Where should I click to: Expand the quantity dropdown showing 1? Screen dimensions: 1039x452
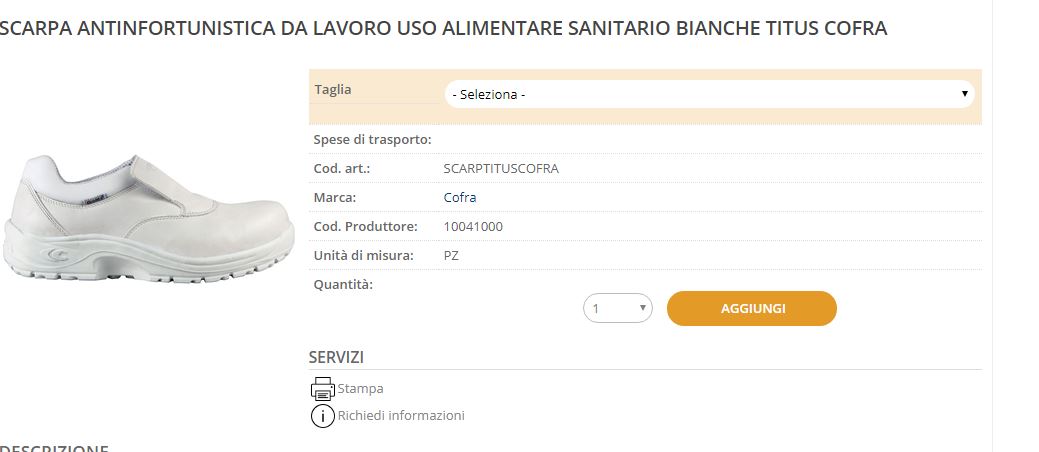[618, 309]
